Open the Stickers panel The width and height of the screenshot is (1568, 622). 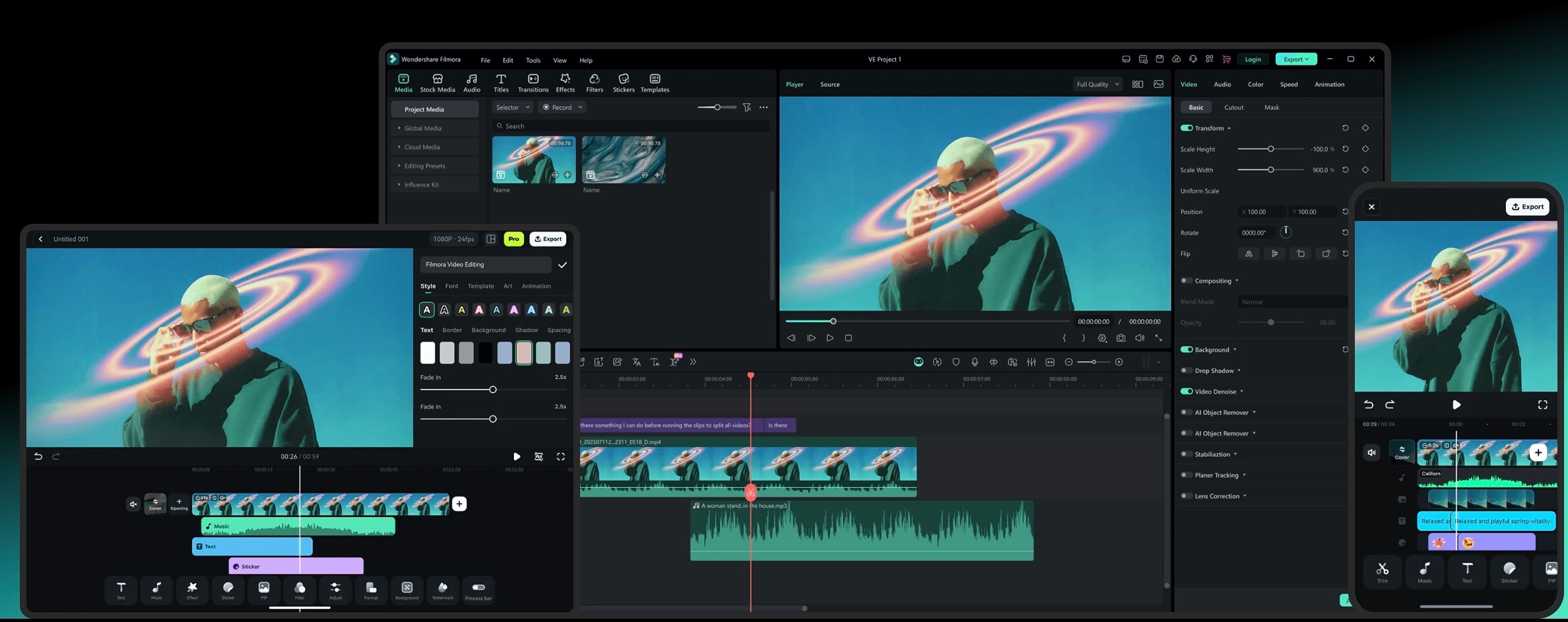624,82
